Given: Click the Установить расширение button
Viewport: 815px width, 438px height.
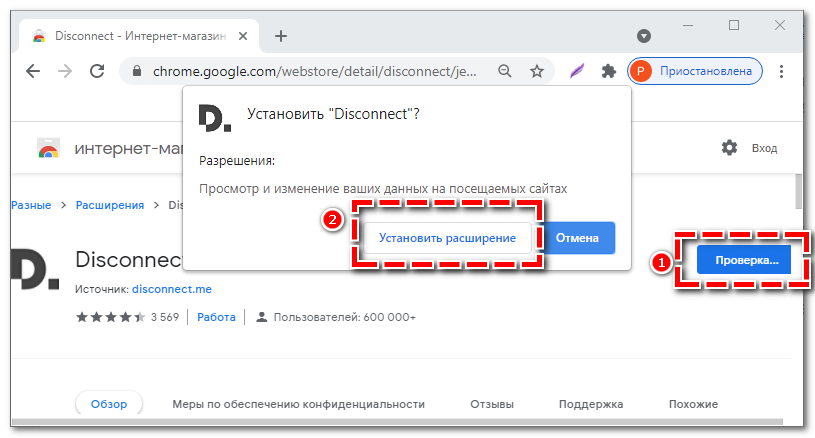Looking at the screenshot, I should point(447,238).
